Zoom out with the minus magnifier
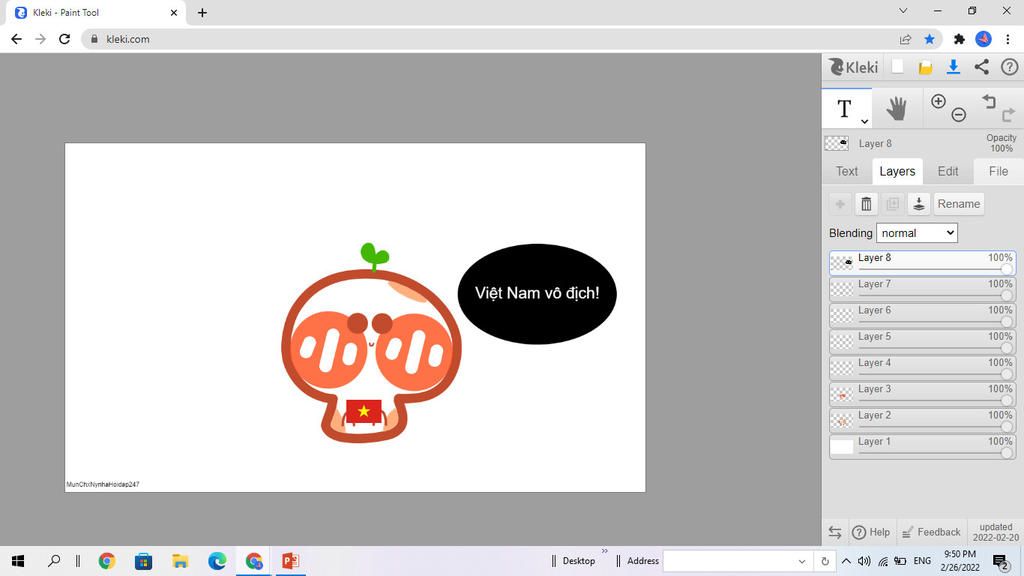Screen dimensions: 1024x576 tap(959, 115)
